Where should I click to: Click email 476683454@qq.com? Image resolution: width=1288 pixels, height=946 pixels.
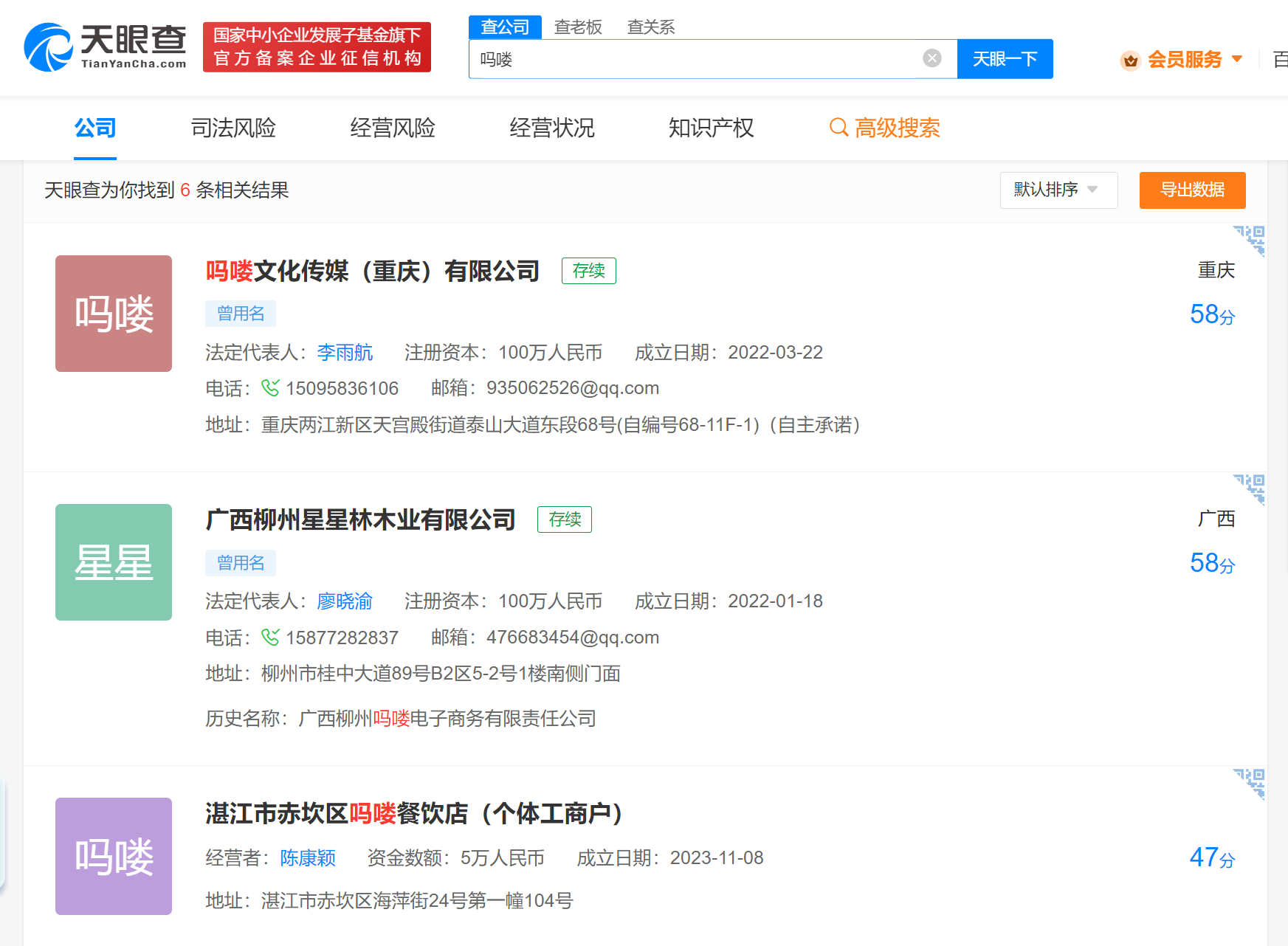[x=573, y=638]
